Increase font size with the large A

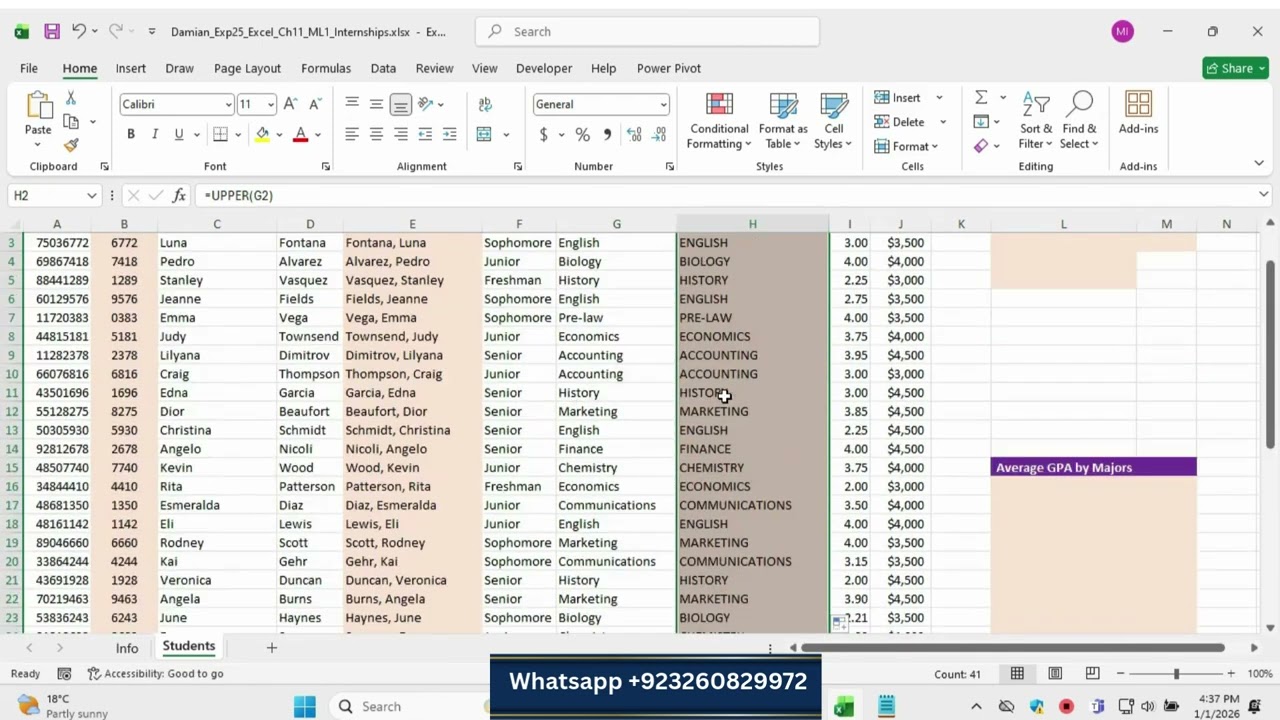[290, 104]
